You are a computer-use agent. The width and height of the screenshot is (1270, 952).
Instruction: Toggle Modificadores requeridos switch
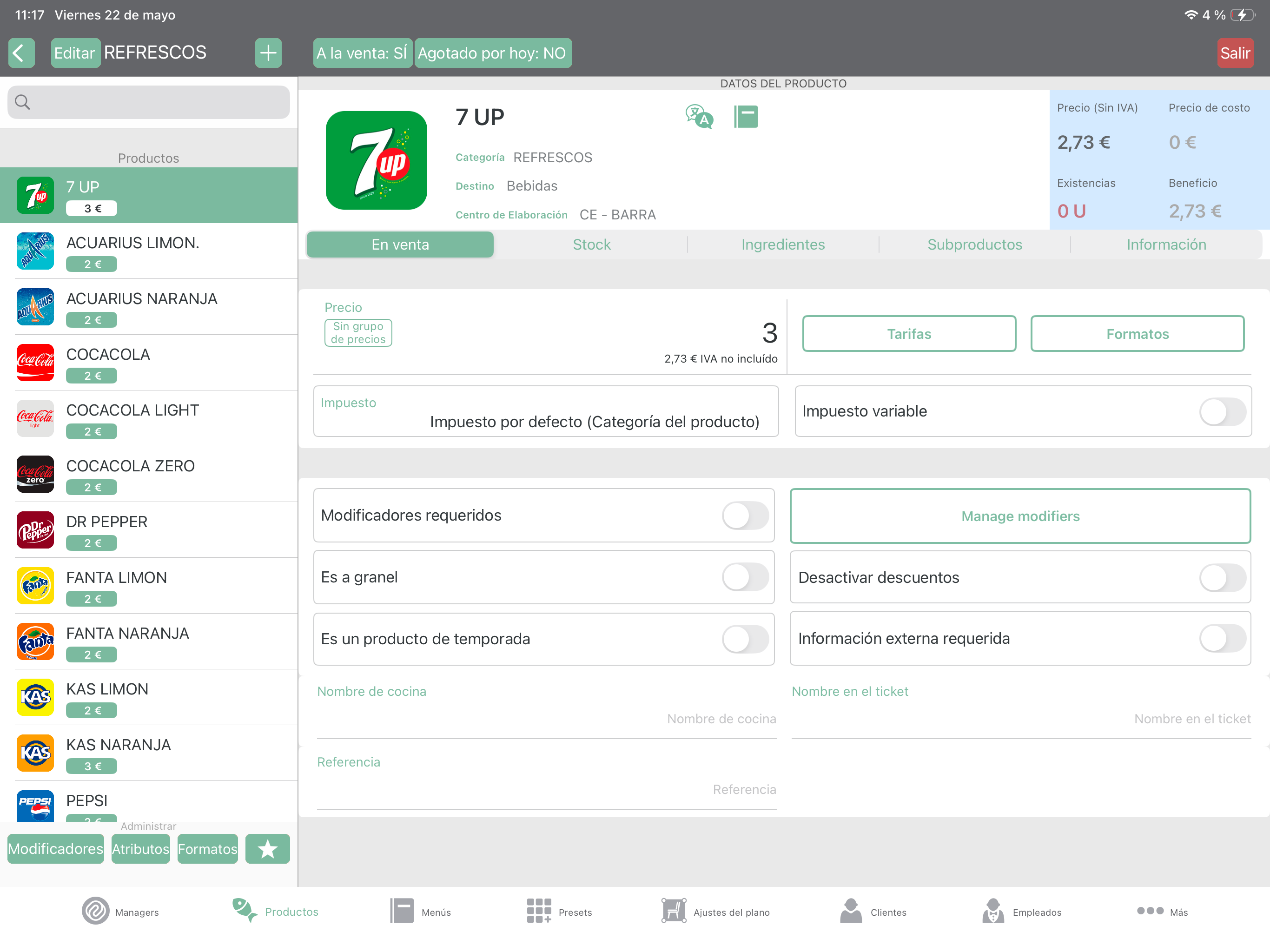745,515
